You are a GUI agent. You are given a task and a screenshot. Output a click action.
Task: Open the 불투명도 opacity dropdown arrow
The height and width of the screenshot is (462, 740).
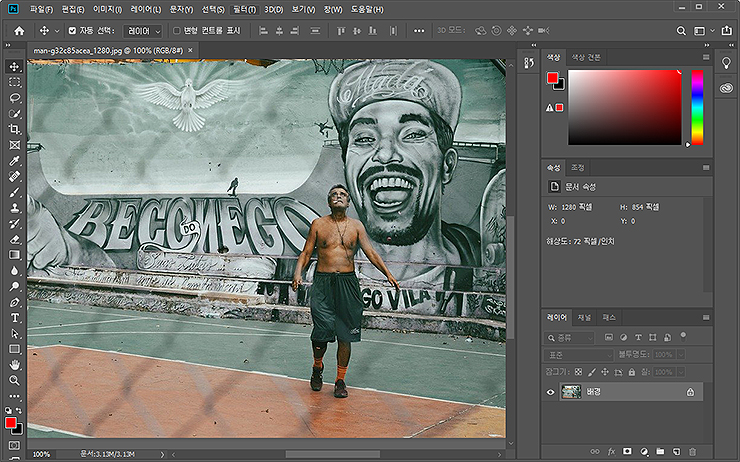[681, 354]
